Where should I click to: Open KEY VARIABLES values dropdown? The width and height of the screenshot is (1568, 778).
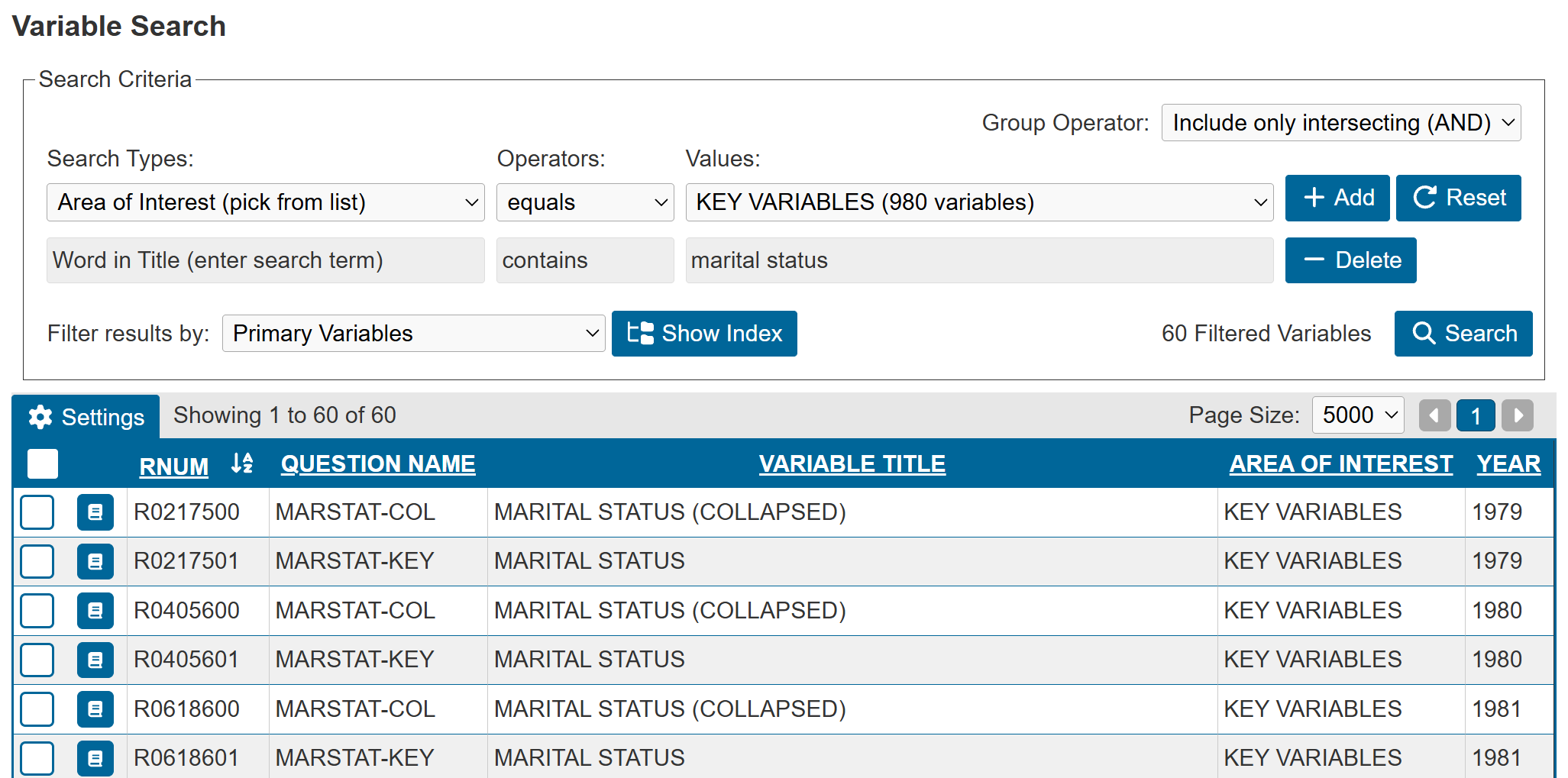click(x=979, y=202)
